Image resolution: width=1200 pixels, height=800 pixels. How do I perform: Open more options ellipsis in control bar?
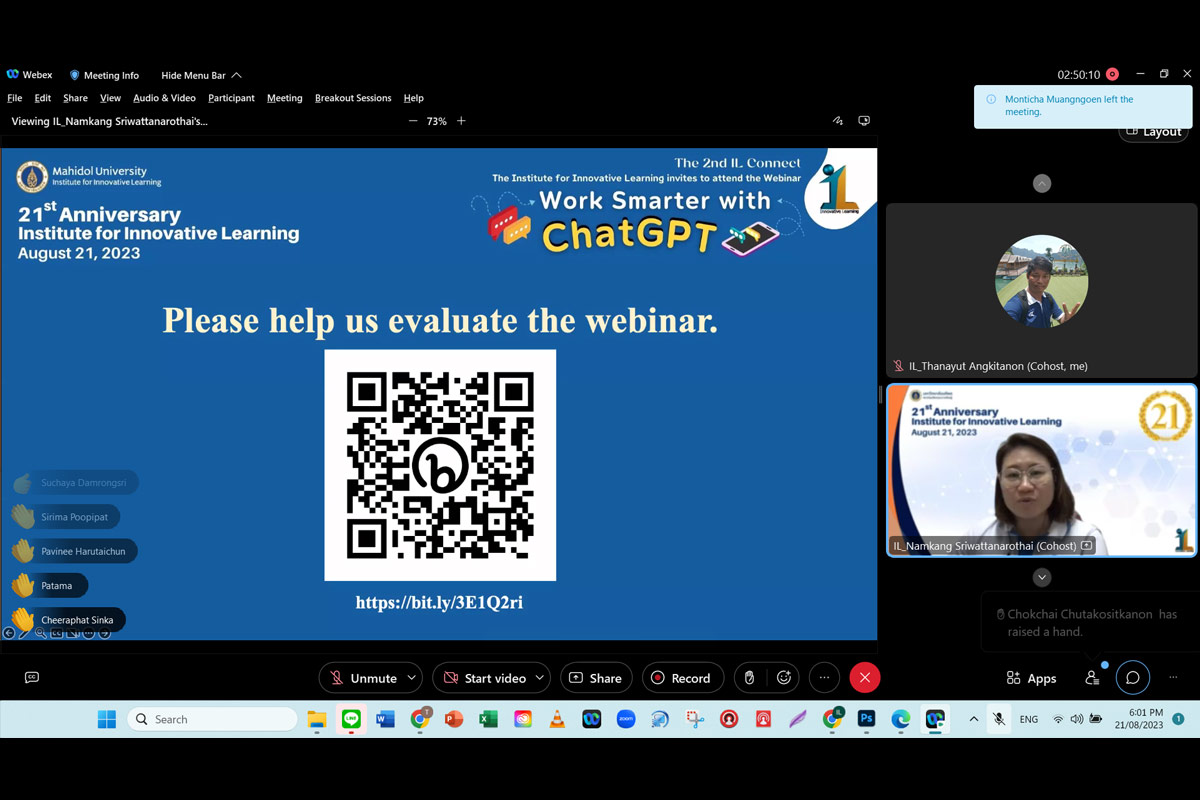(x=824, y=678)
